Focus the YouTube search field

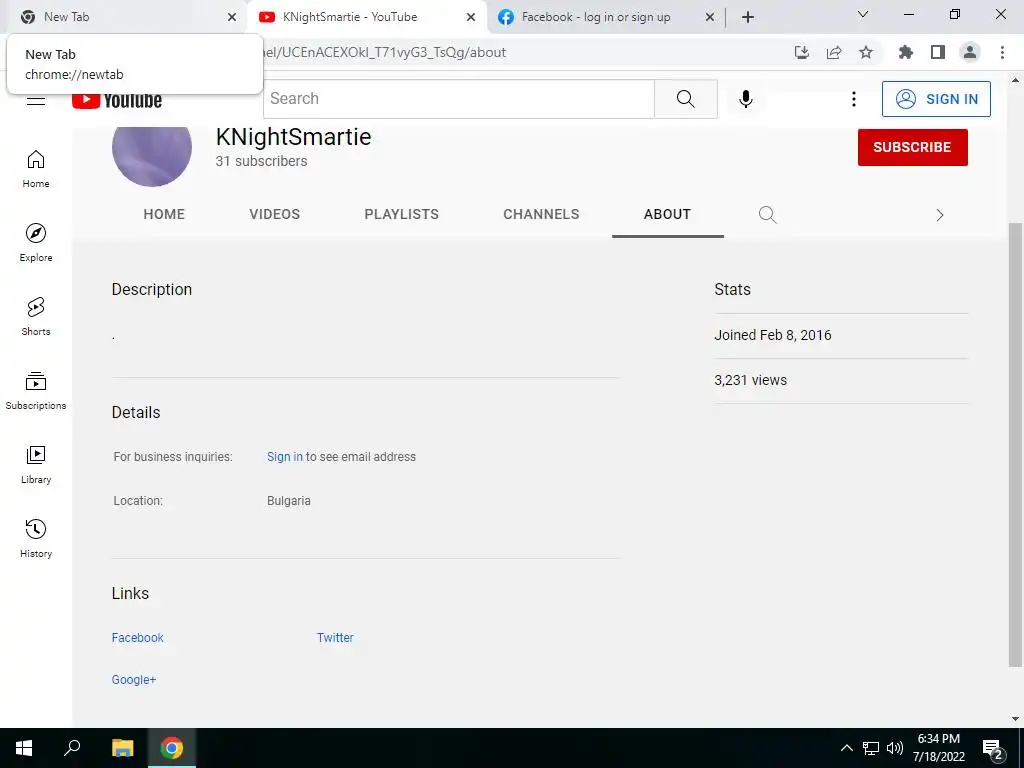pos(459,99)
